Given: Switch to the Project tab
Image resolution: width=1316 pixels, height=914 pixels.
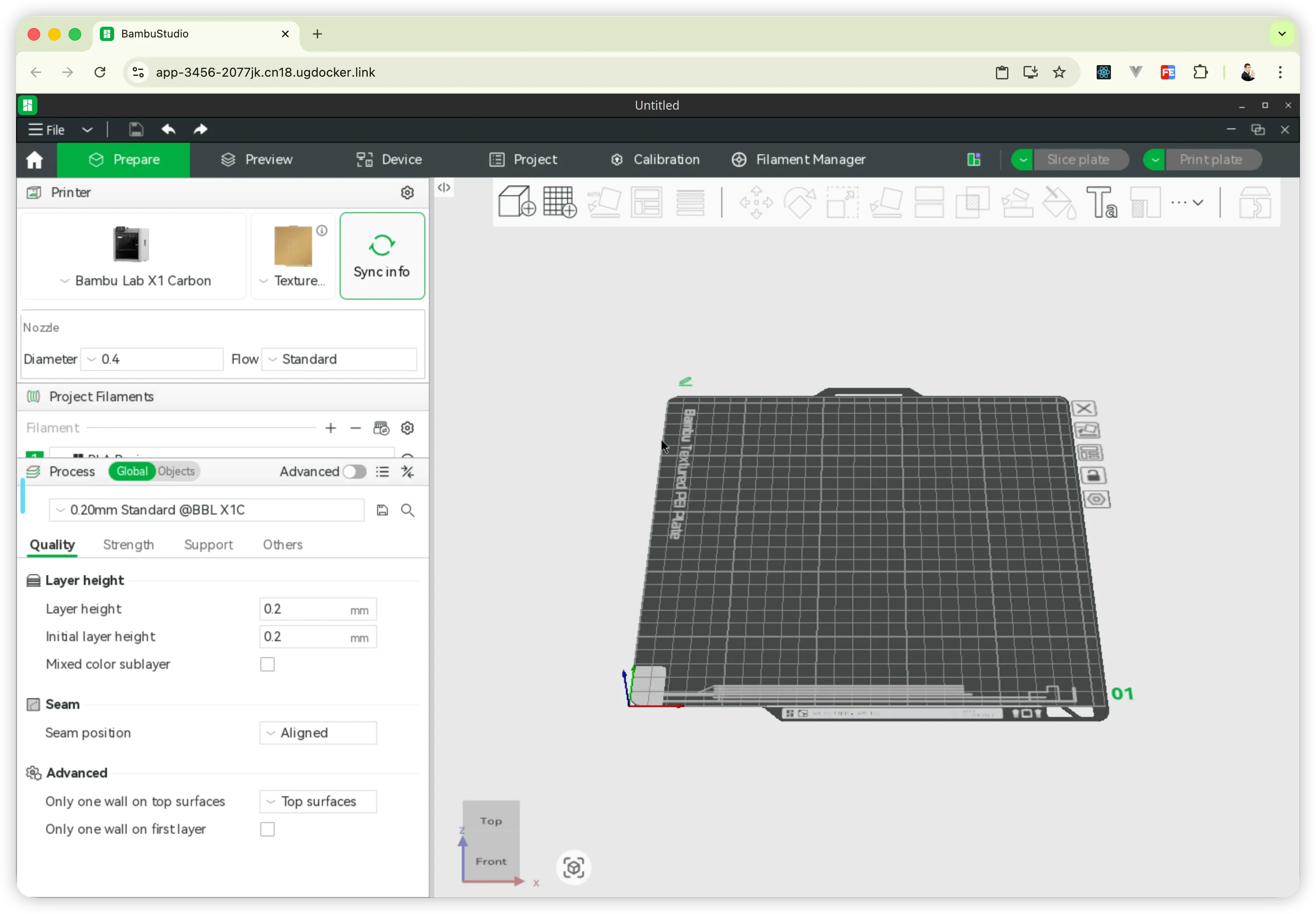Looking at the screenshot, I should click(x=523, y=160).
